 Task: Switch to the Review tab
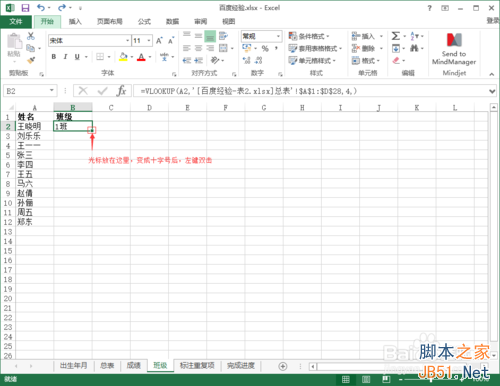tap(200, 22)
